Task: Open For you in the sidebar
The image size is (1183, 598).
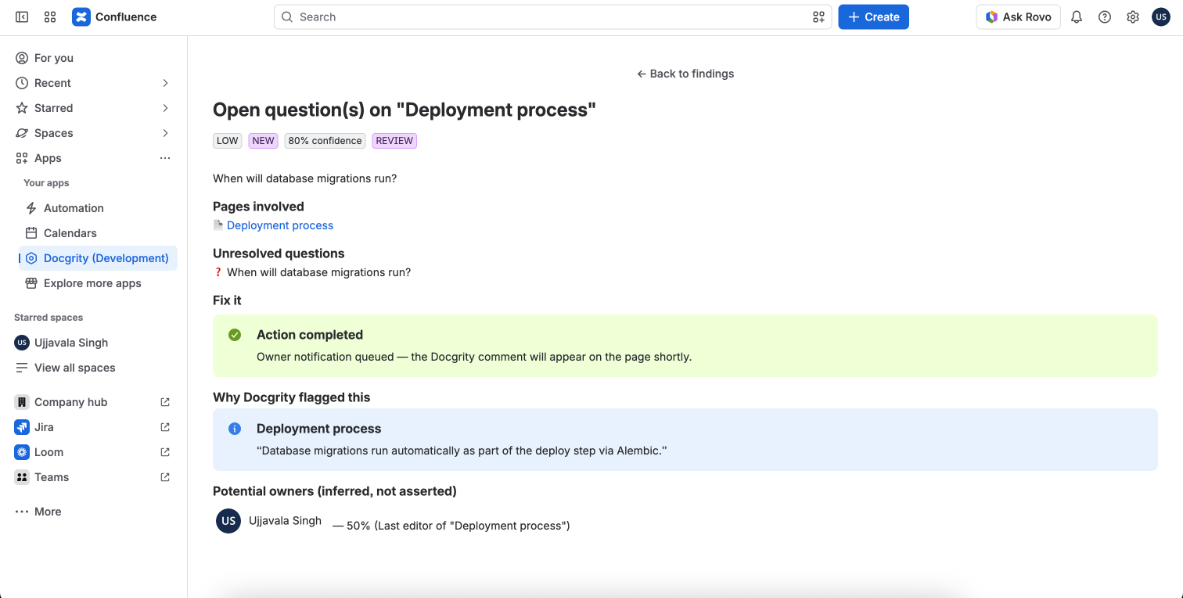Action: (x=54, y=58)
